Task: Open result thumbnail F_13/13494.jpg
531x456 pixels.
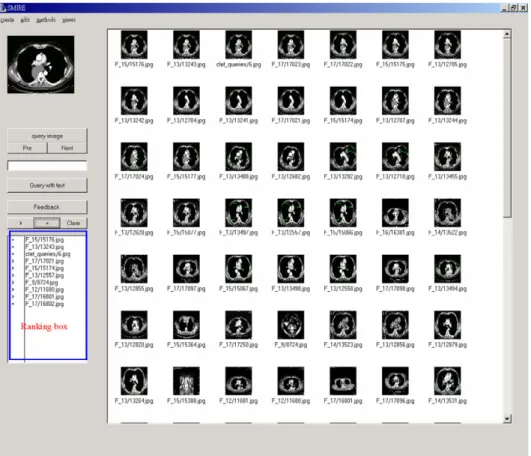Action: [x=447, y=269]
